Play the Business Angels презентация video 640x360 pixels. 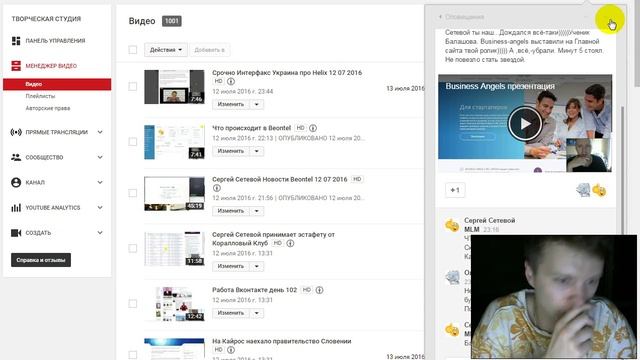coord(525,124)
